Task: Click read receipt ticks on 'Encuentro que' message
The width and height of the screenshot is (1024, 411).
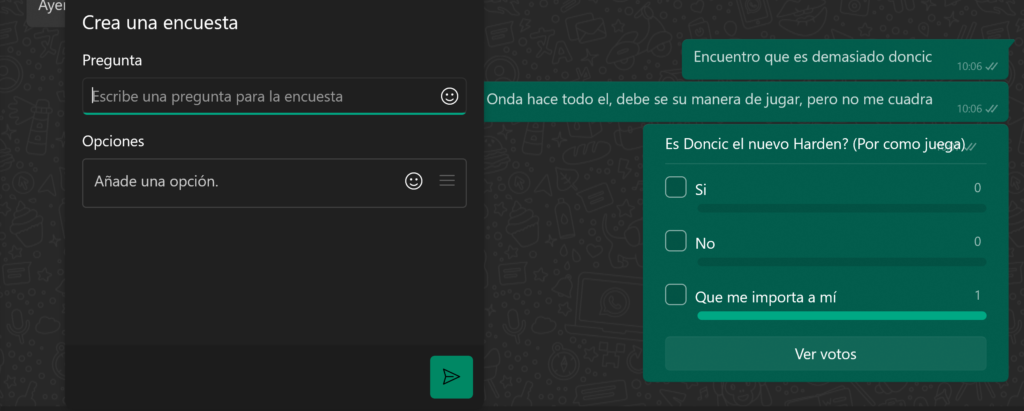Action: (991, 67)
